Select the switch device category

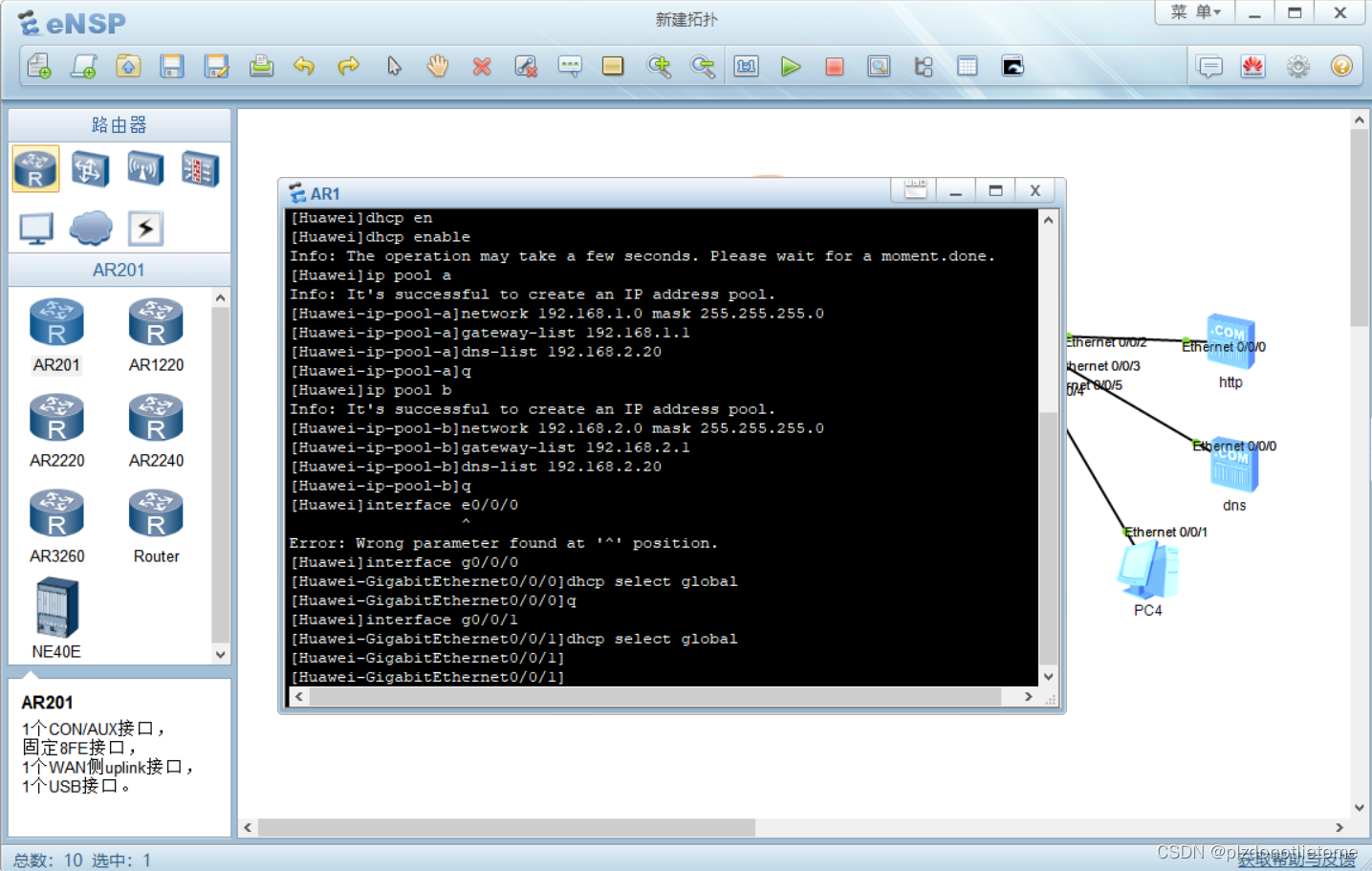click(x=90, y=169)
